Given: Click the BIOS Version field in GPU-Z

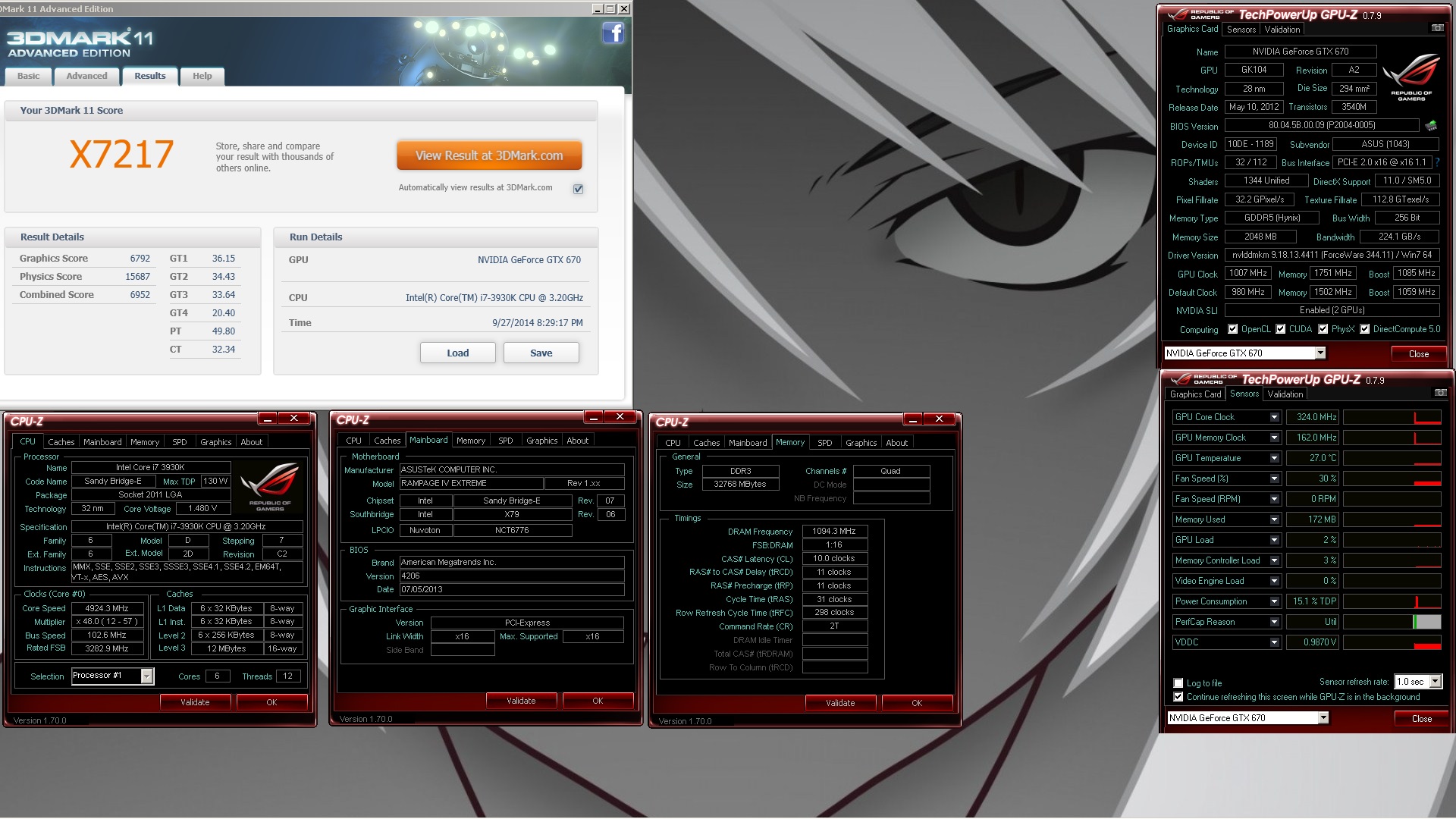Looking at the screenshot, I should coord(1322,125).
